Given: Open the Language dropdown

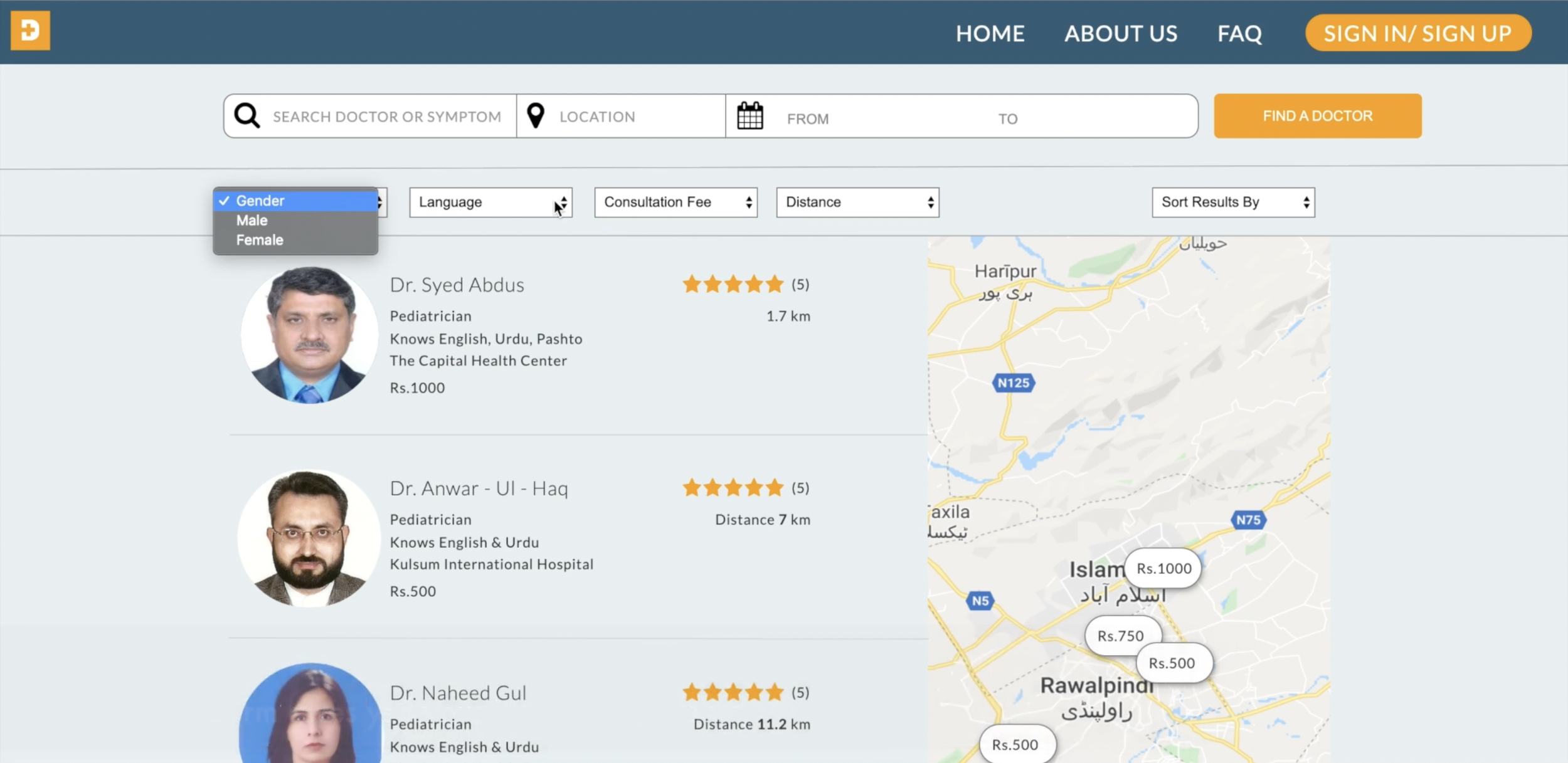Looking at the screenshot, I should (490, 202).
